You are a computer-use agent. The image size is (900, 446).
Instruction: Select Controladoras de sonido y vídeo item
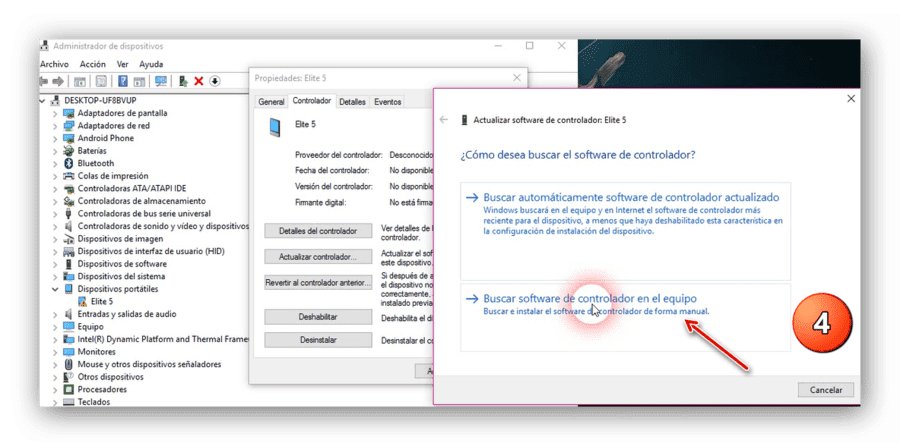[163, 226]
